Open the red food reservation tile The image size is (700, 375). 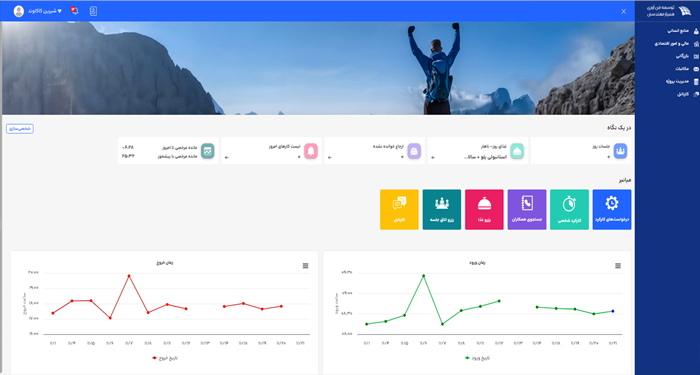pyautogui.click(x=484, y=209)
